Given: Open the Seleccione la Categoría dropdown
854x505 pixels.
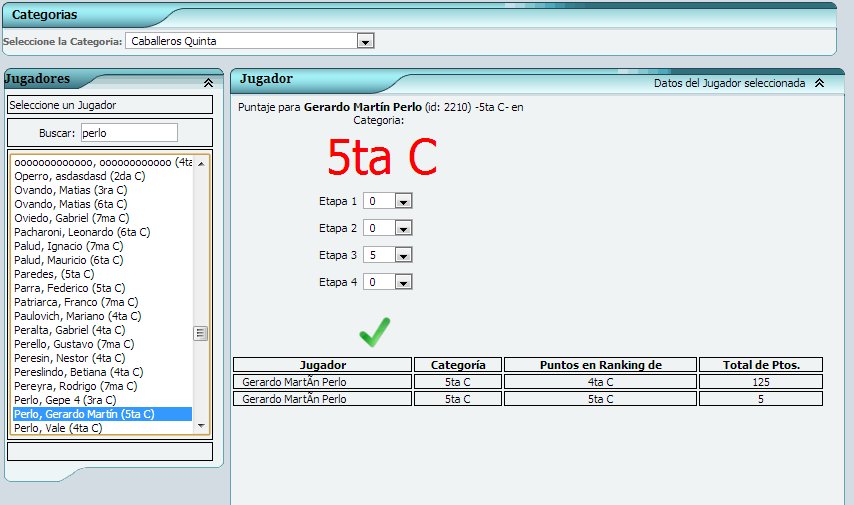Looking at the screenshot, I should (x=365, y=41).
